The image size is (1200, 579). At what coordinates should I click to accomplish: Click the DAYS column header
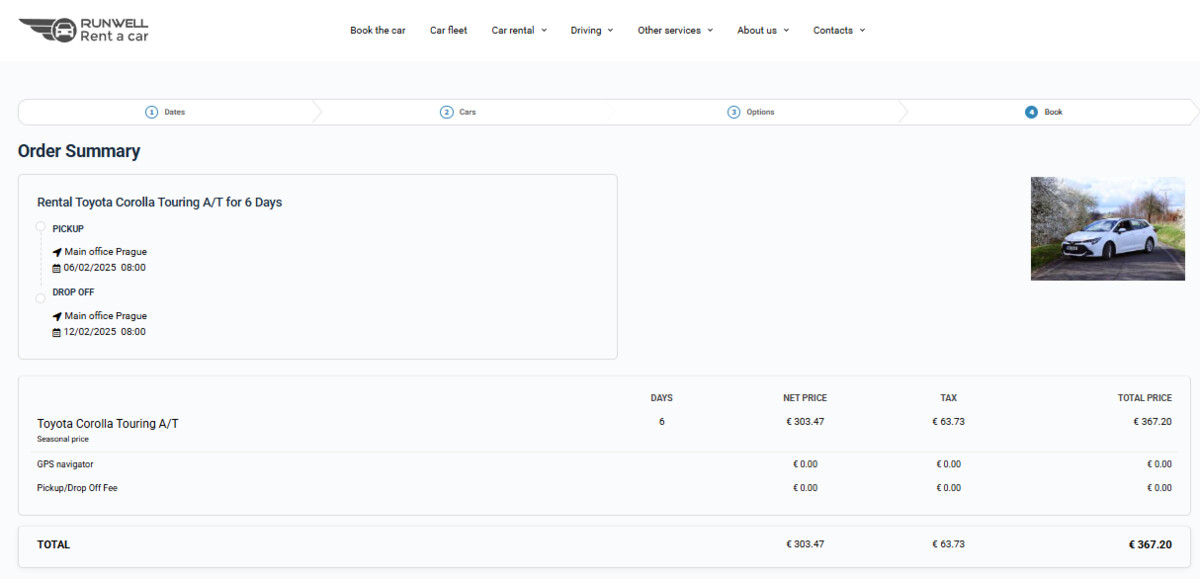(662, 398)
